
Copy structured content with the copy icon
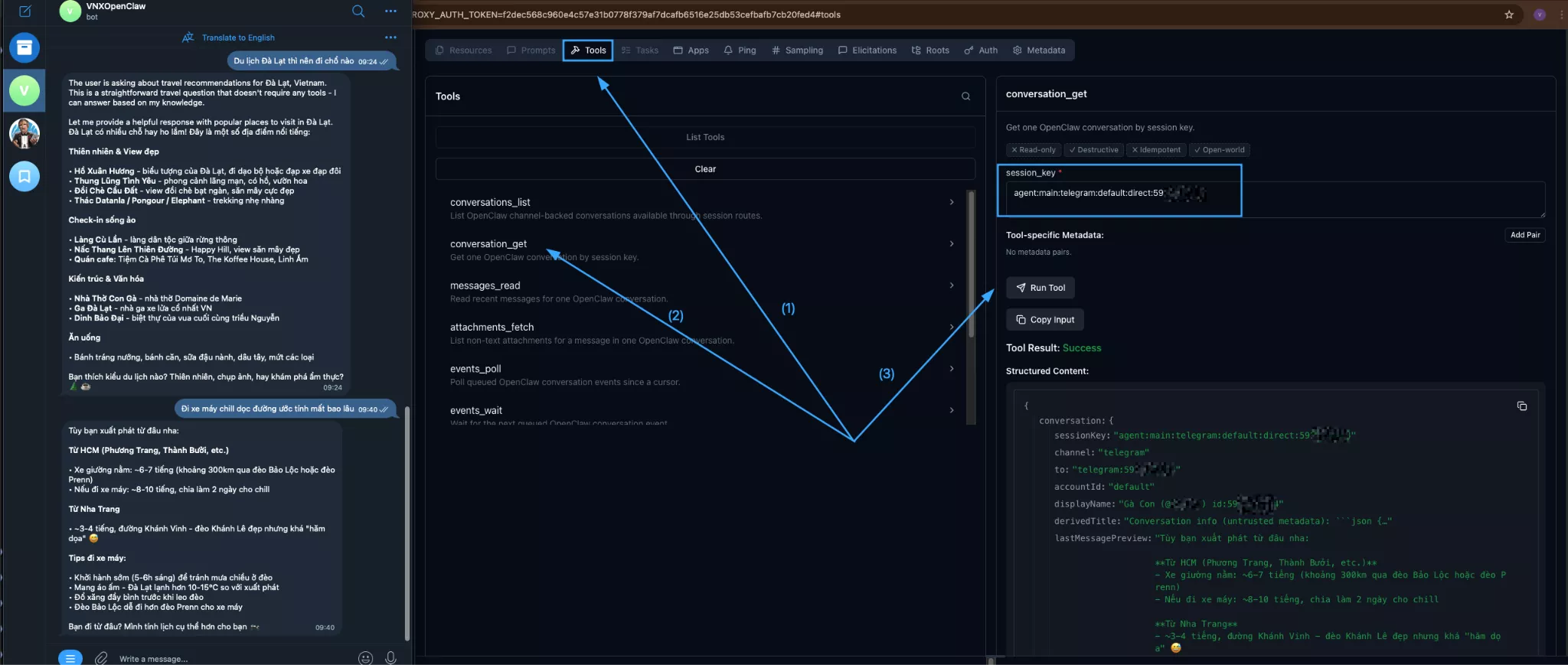point(1521,406)
